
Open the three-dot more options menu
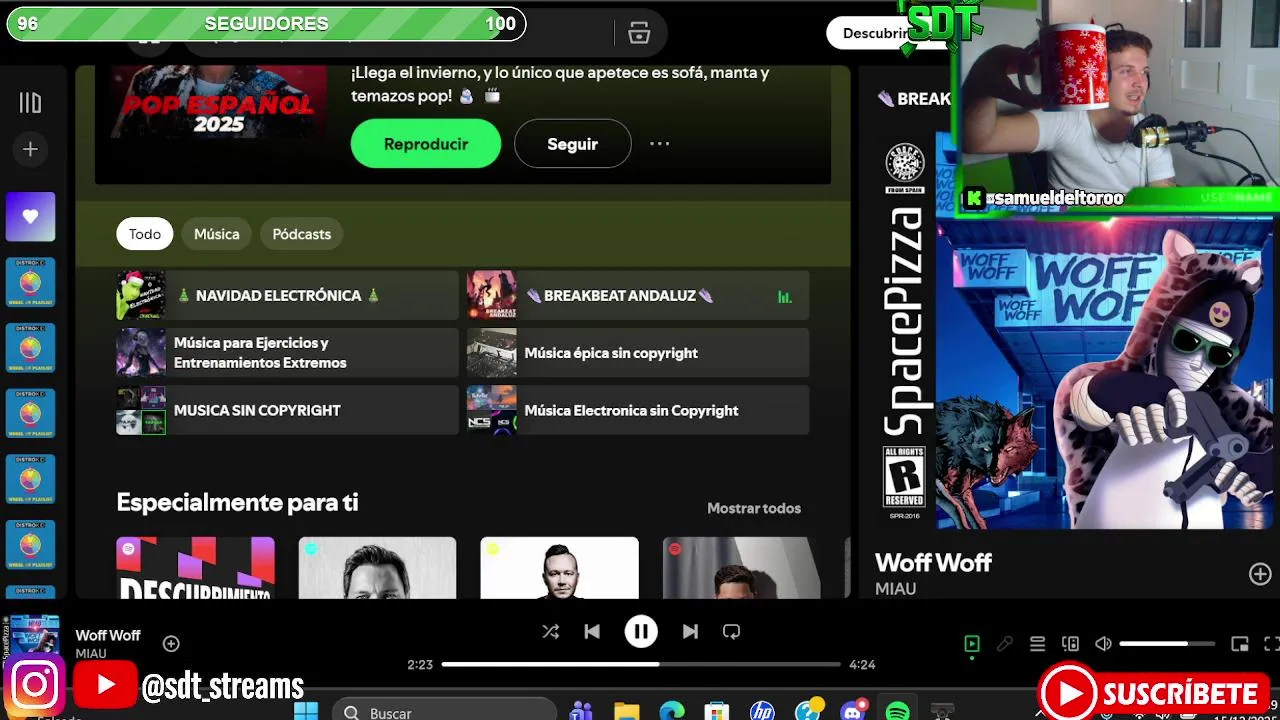tap(660, 144)
